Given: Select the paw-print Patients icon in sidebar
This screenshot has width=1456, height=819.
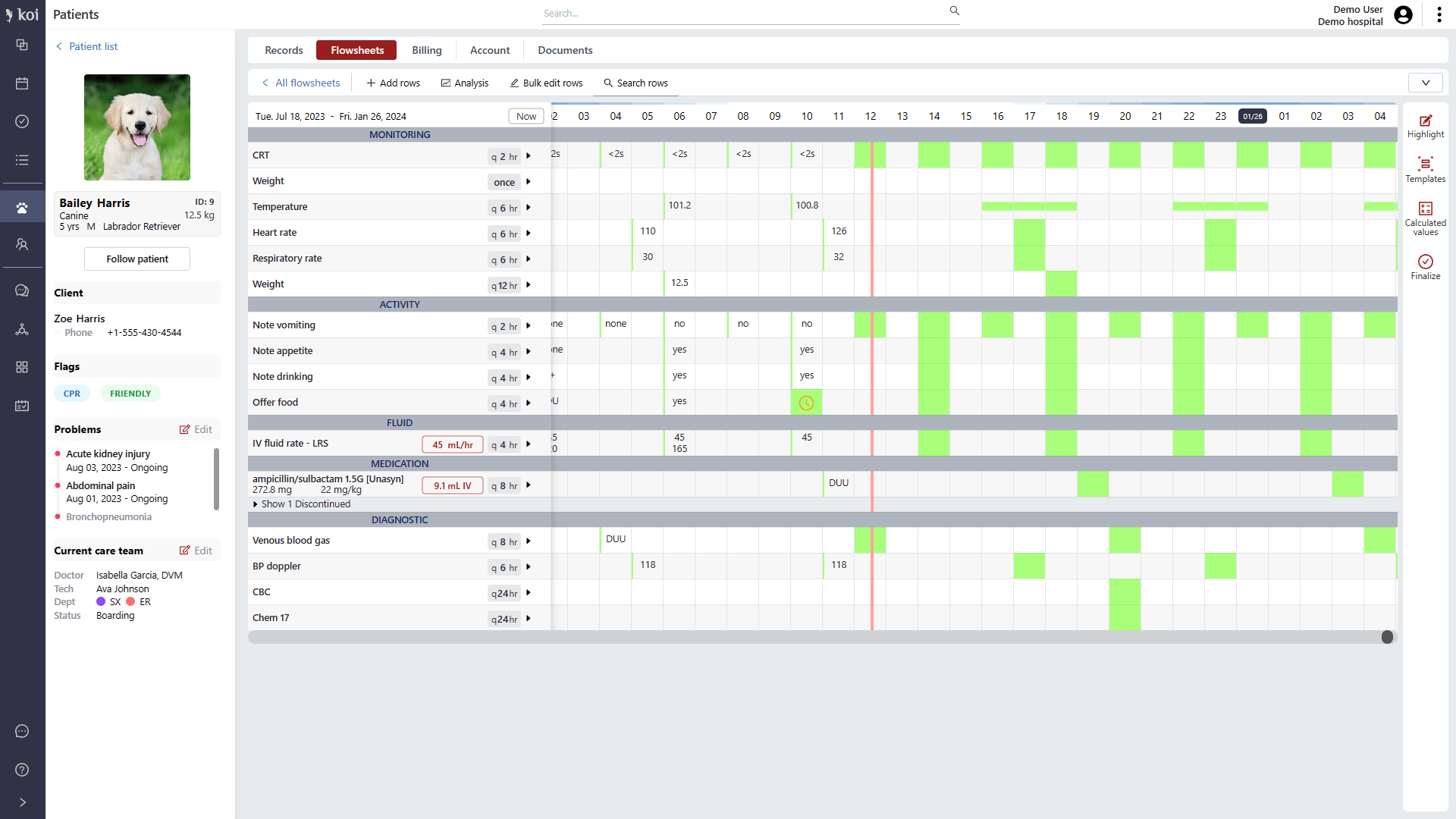Looking at the screenshot, I should tap(22, 206).
